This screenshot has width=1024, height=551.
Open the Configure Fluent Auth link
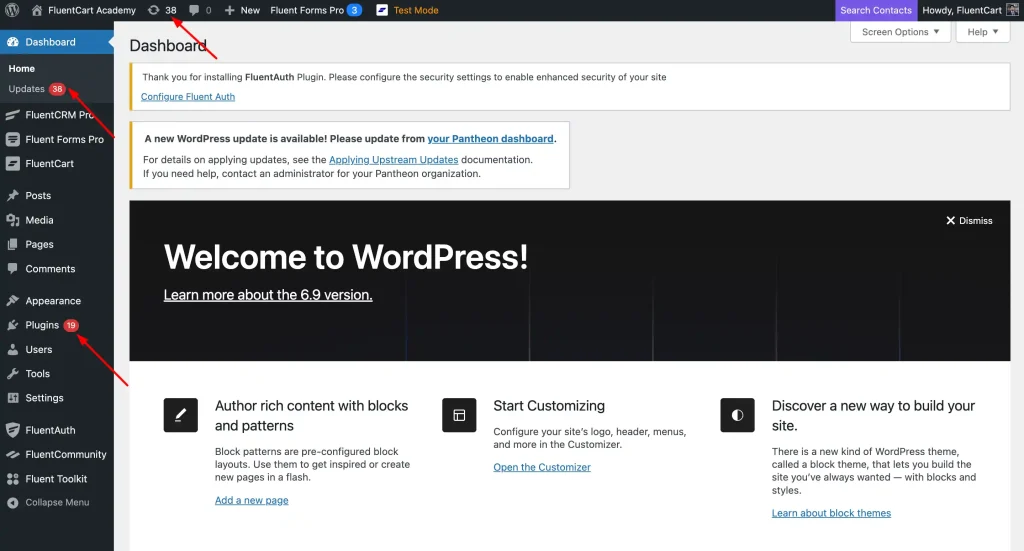click(188, 97)
